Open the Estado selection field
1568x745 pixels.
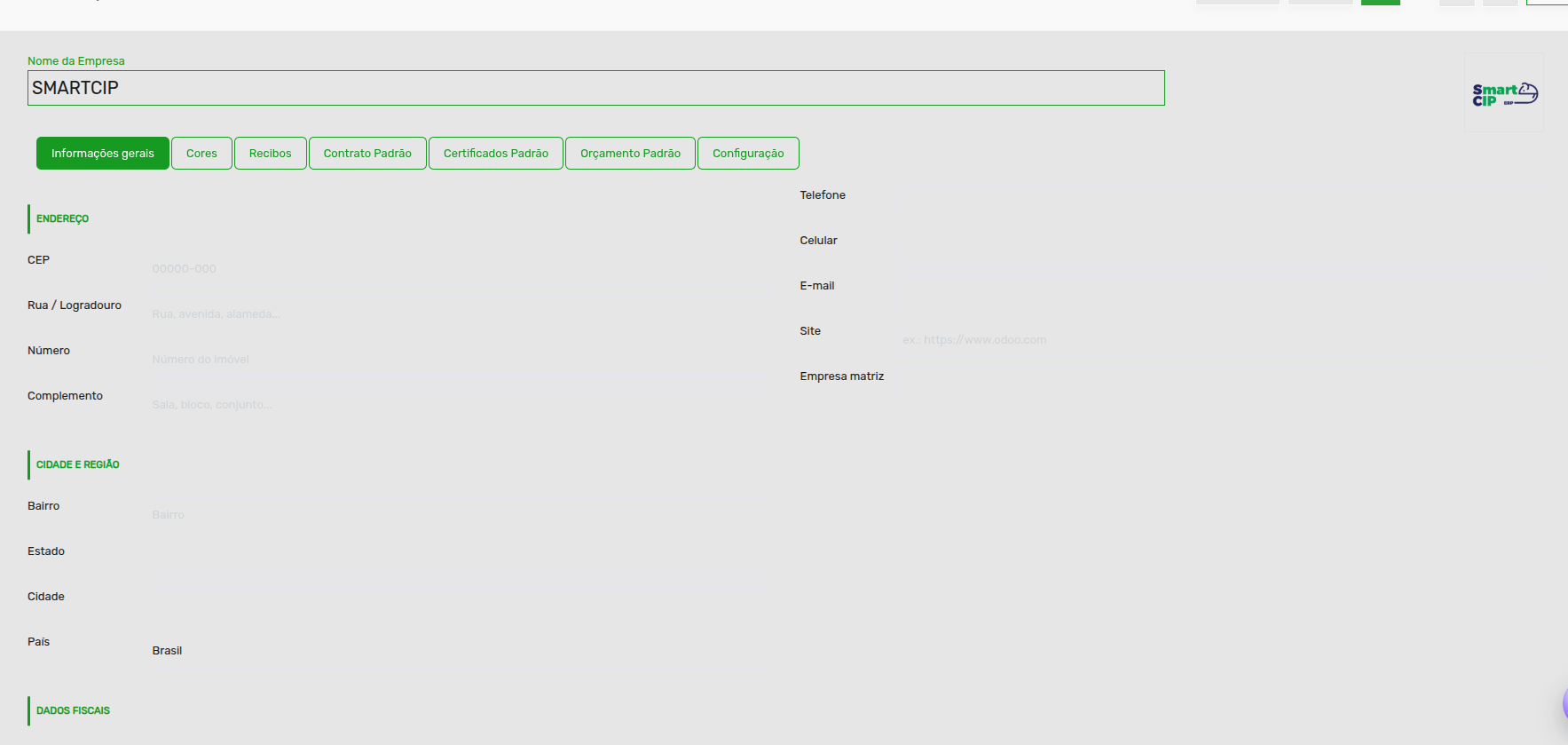[x=460, y=560]
